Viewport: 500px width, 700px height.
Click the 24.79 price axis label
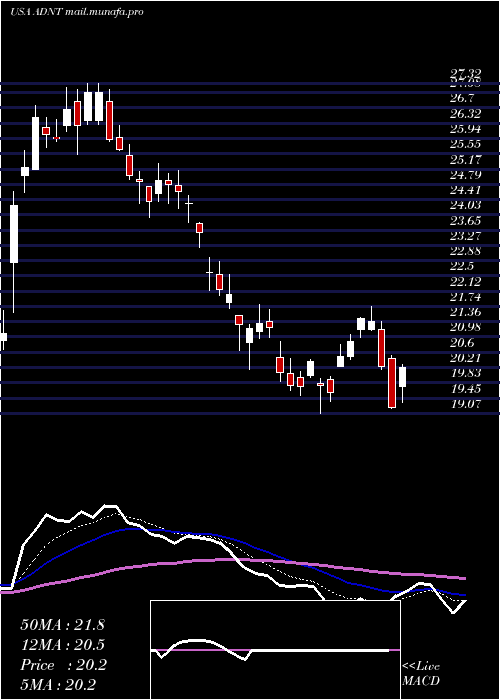(x=465, y=175)
